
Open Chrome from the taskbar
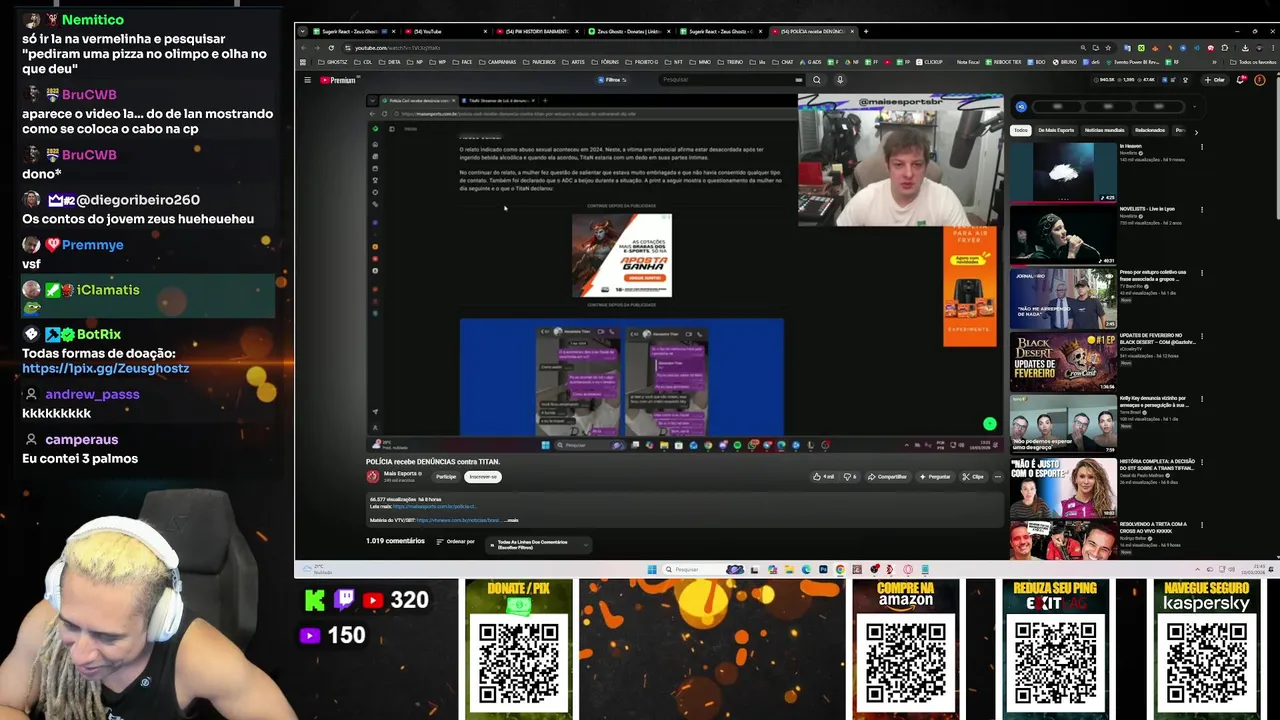tap(840, 570)
